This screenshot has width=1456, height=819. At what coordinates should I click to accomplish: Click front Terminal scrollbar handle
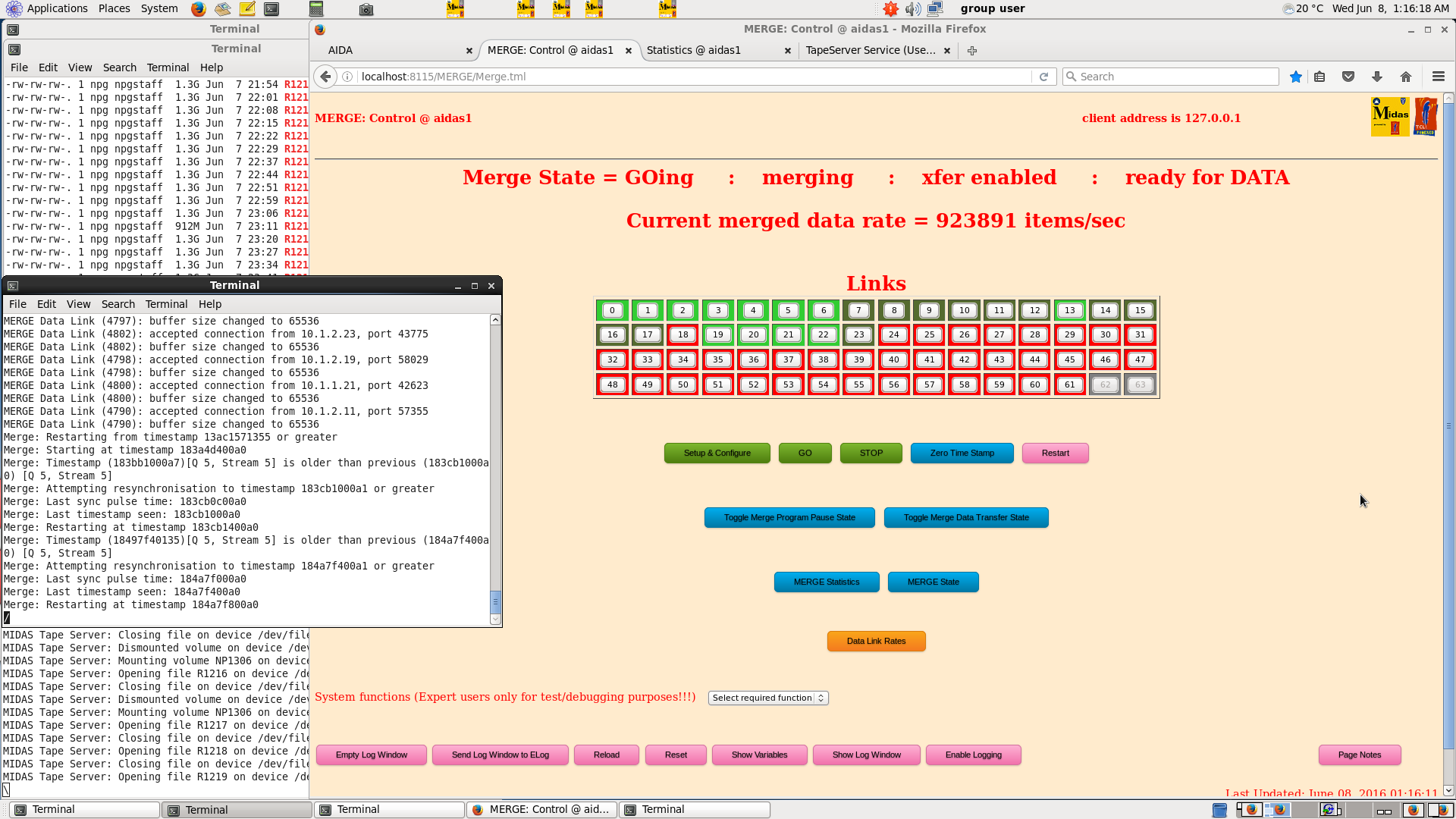point(495,602)
